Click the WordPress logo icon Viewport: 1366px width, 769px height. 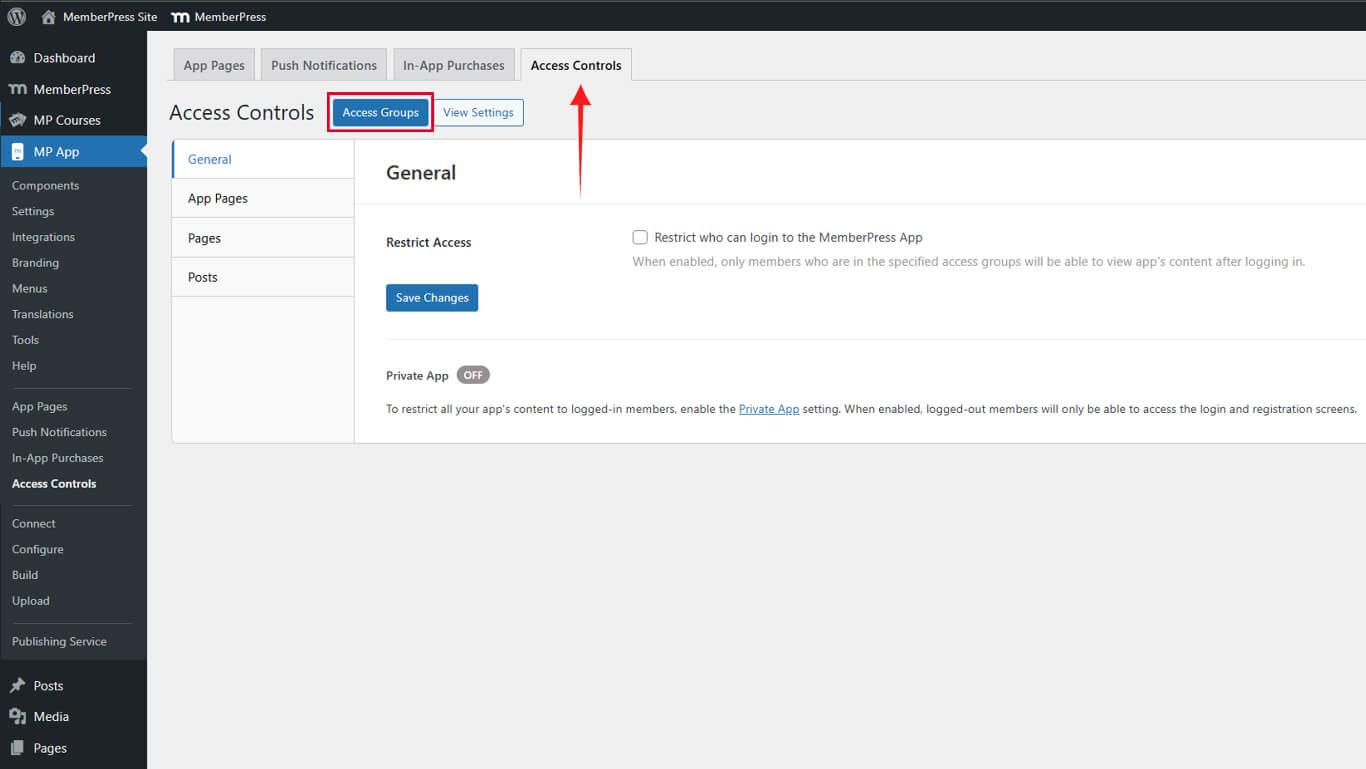17,16
